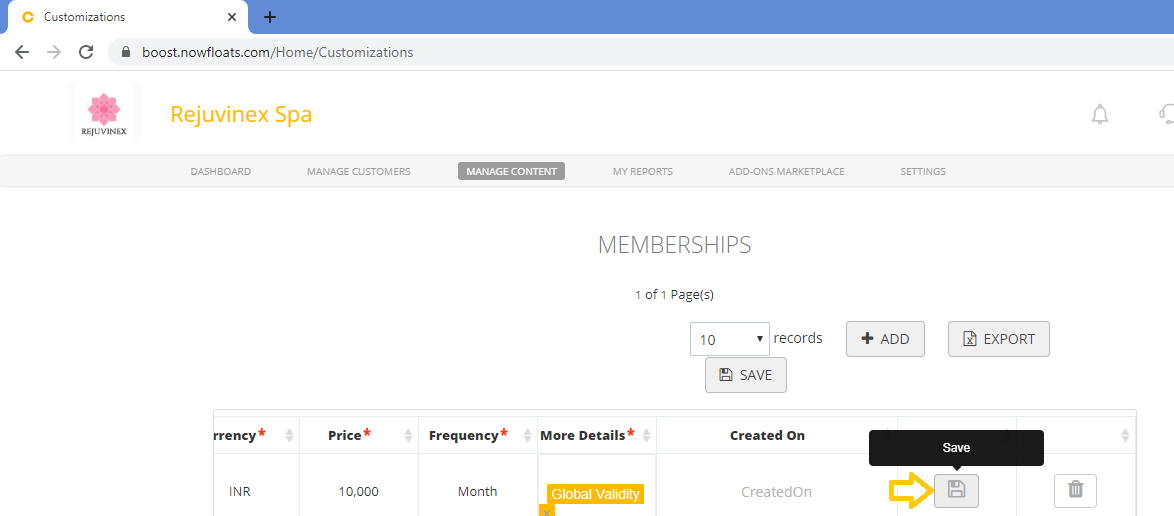
Task: Click the MEMBERSHIPS heading
Action: [x=675, y=245]
